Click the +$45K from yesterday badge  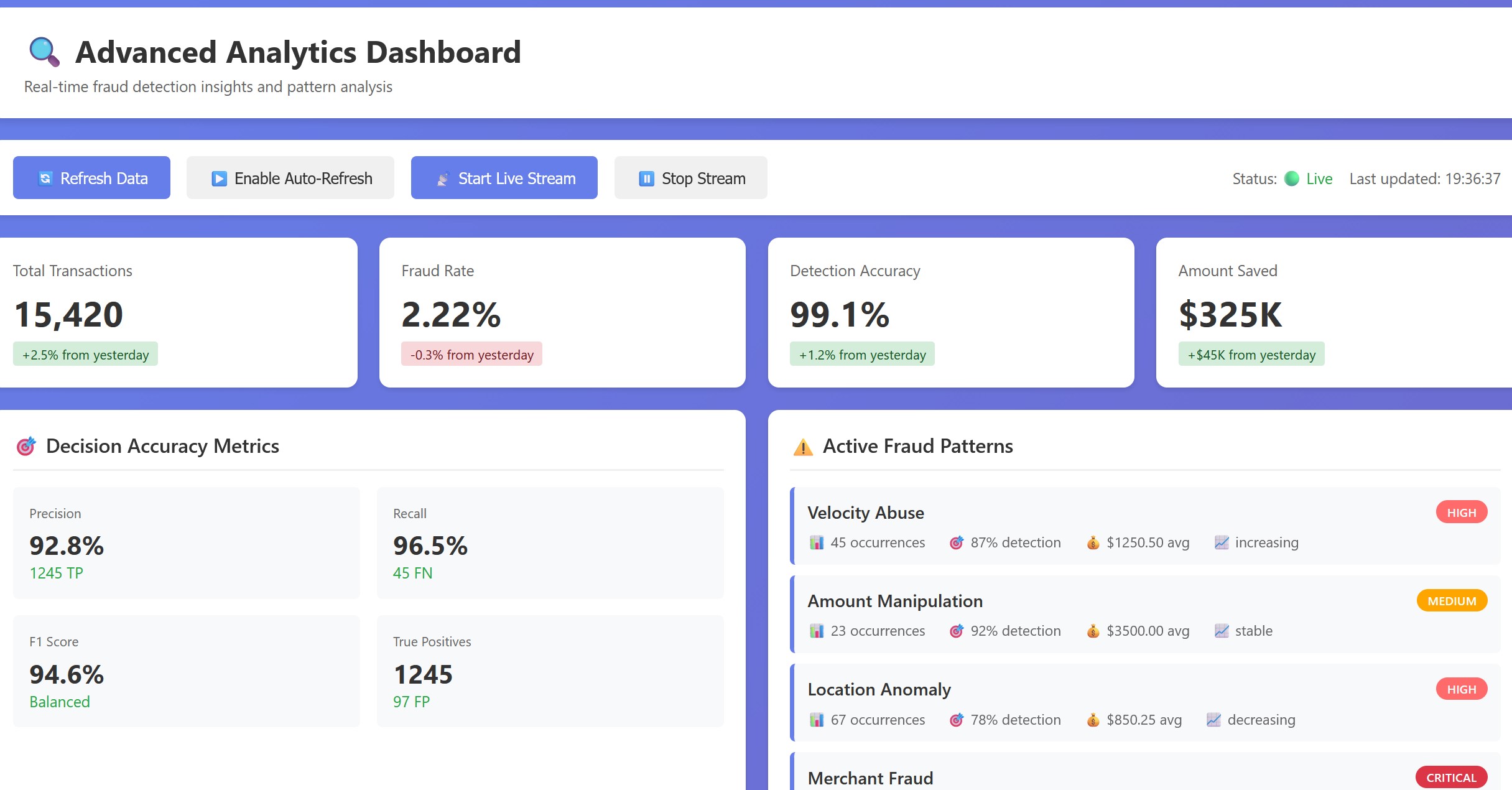1251,355
